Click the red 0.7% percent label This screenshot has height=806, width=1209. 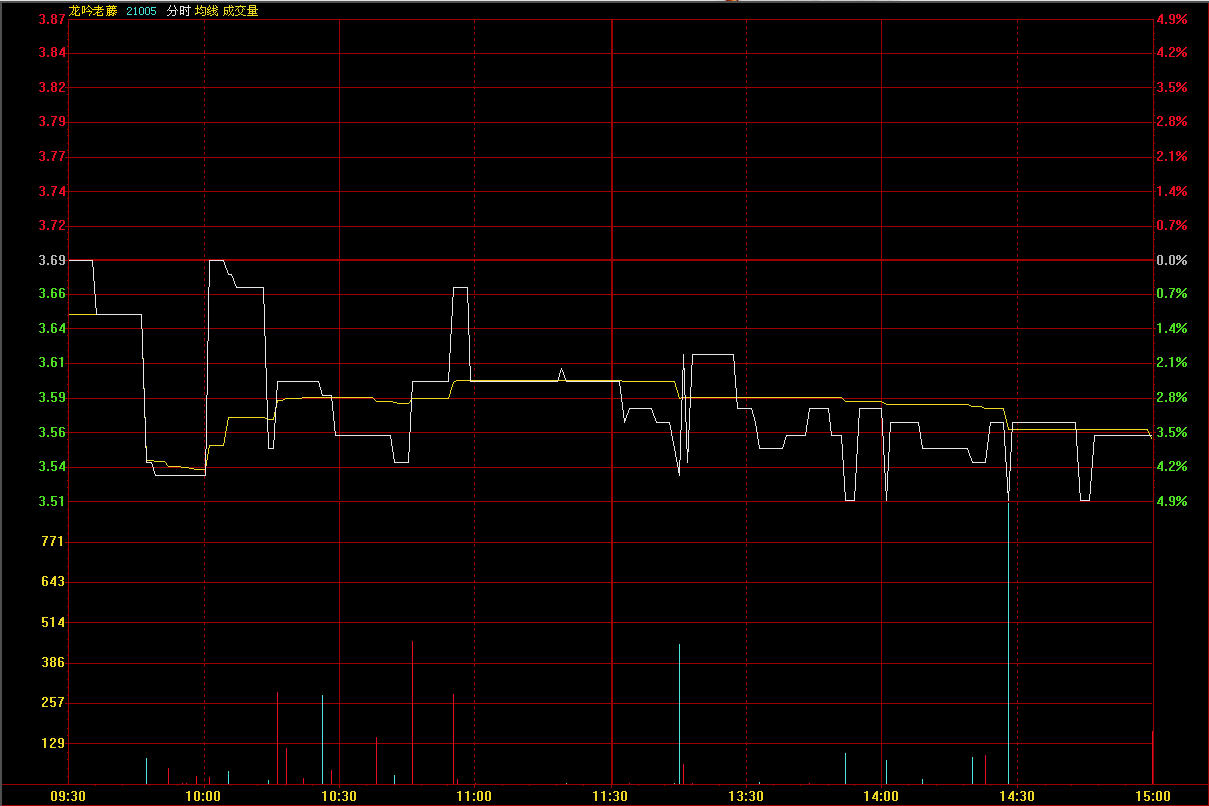click(x=1171, y=226)
